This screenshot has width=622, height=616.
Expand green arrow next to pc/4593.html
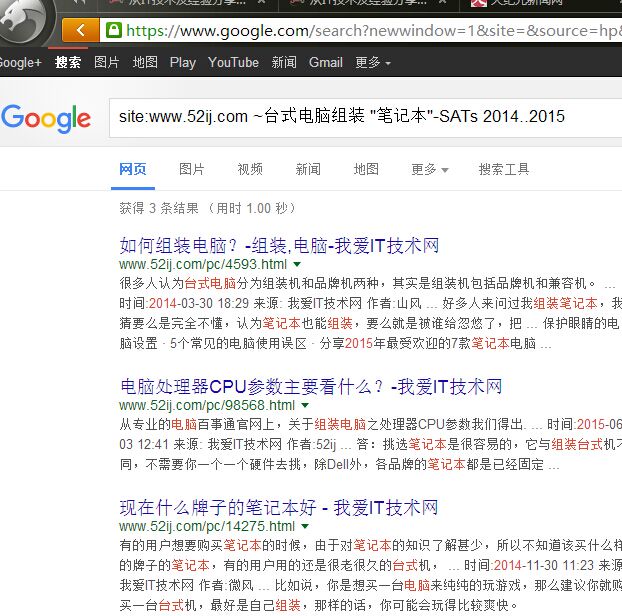coord(297,264)
